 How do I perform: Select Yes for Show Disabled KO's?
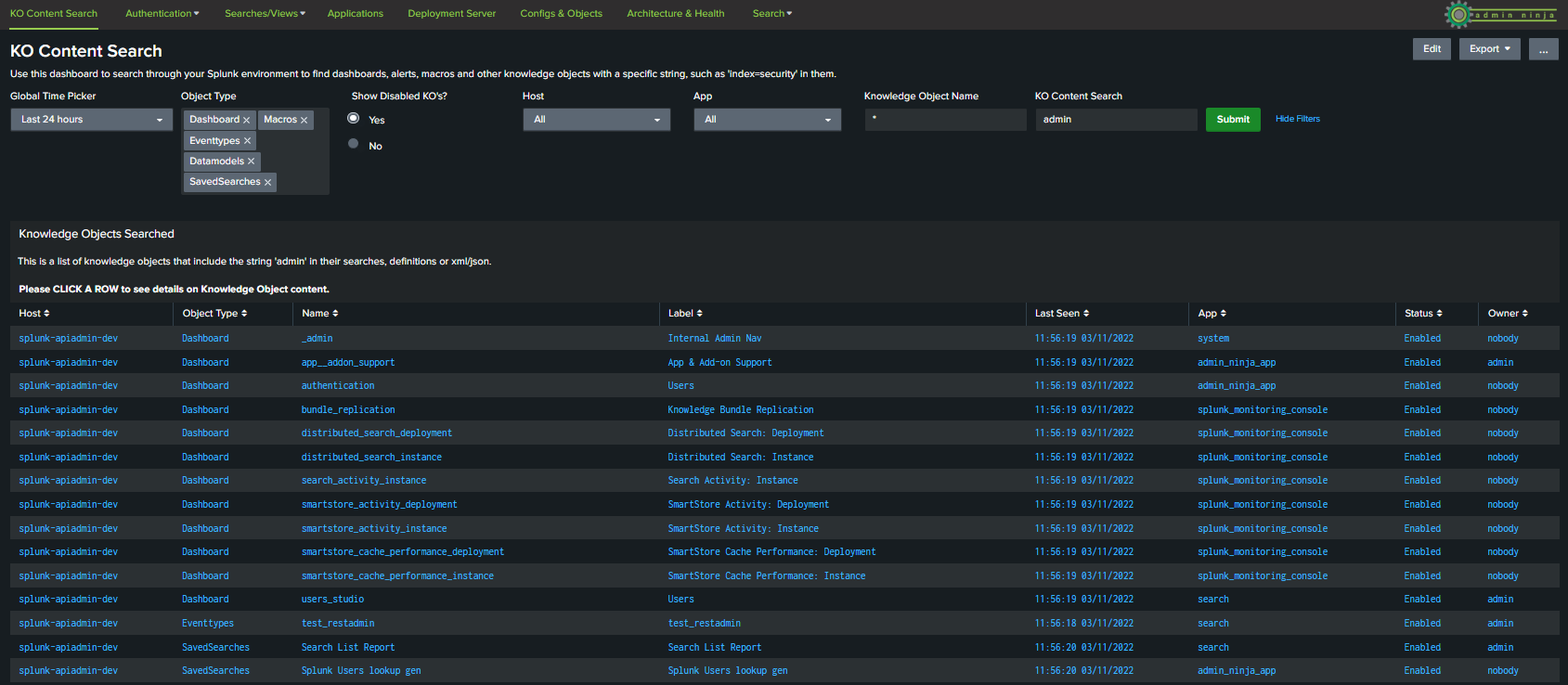pos(354,119)
